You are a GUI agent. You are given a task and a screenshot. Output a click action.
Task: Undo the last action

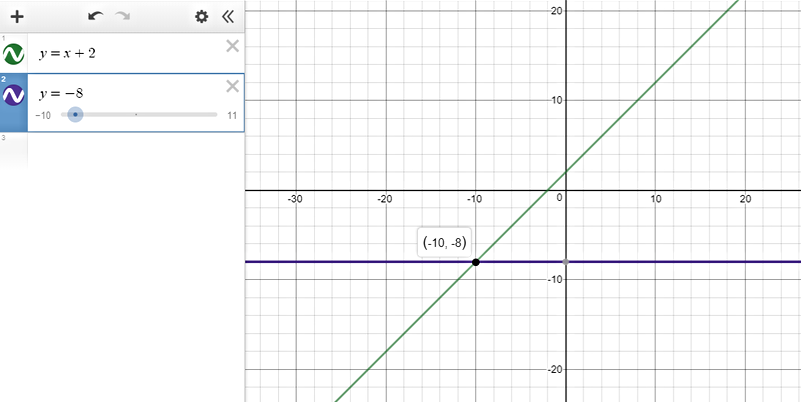pos(95,16)
